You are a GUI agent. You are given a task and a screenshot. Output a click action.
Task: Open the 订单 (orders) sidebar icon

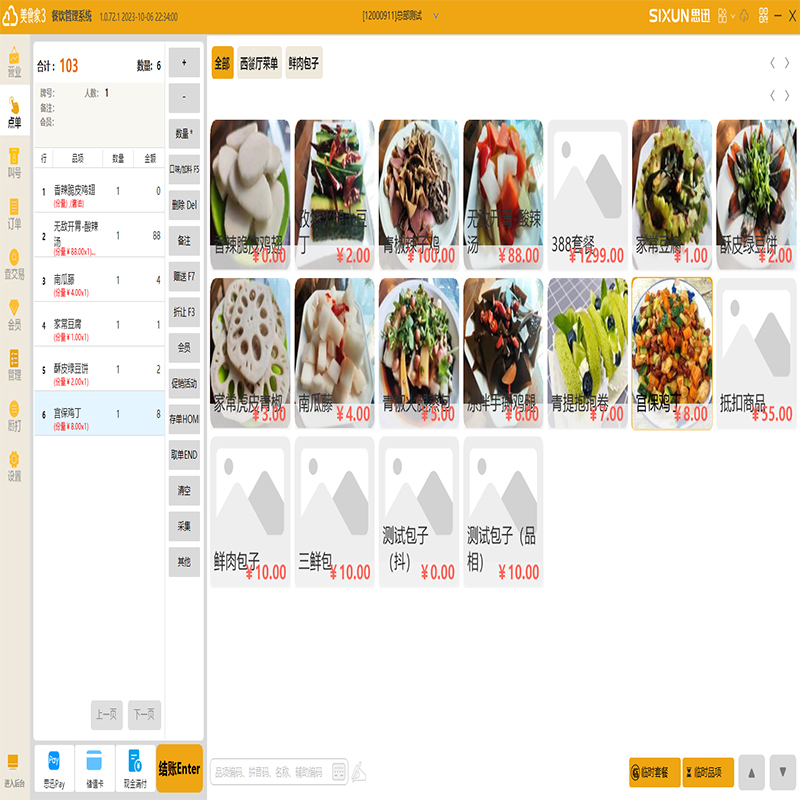[x=14, y=213]
